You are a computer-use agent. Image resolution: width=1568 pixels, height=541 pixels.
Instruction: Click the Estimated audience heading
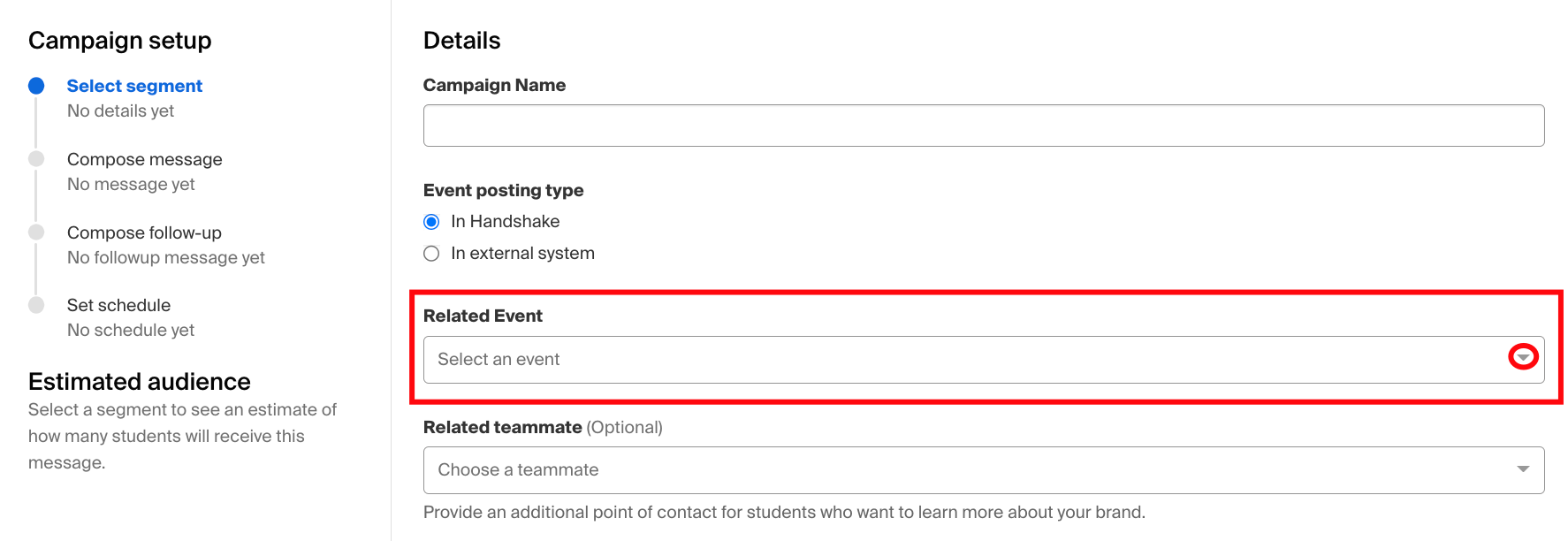140,382
